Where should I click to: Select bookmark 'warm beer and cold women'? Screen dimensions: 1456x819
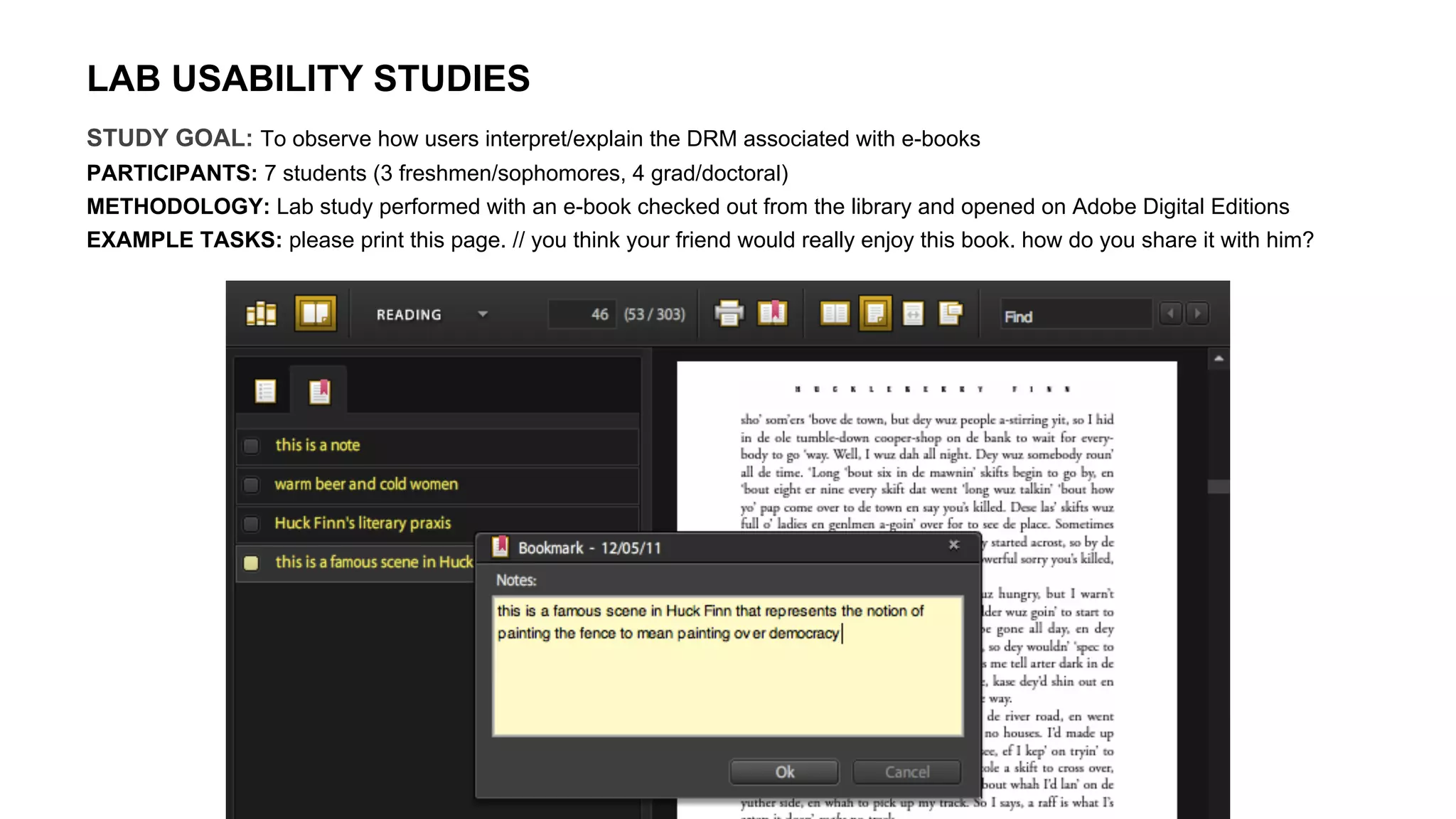pos(438,485)
